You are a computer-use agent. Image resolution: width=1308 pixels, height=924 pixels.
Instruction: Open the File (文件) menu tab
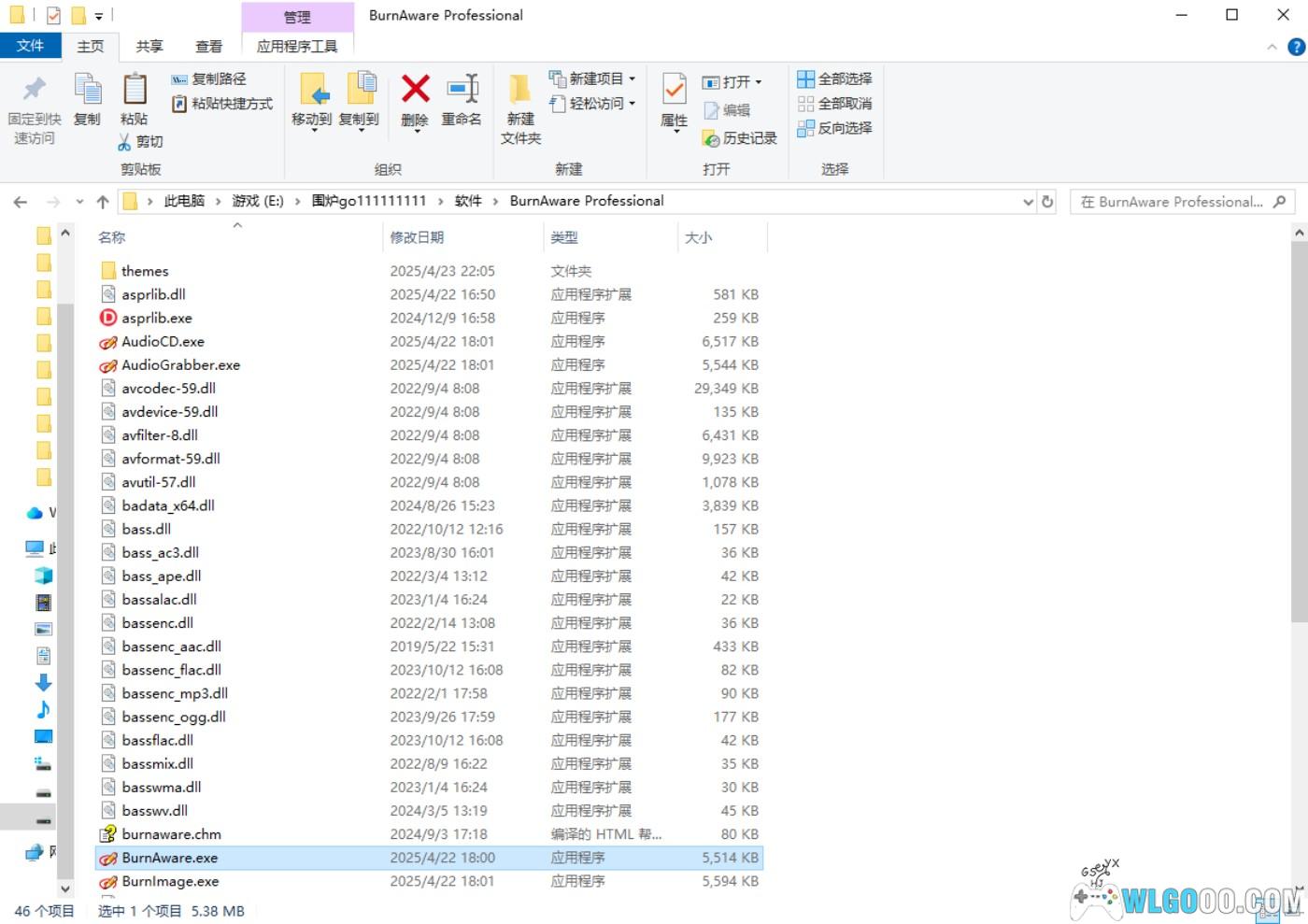coord(30,46)
